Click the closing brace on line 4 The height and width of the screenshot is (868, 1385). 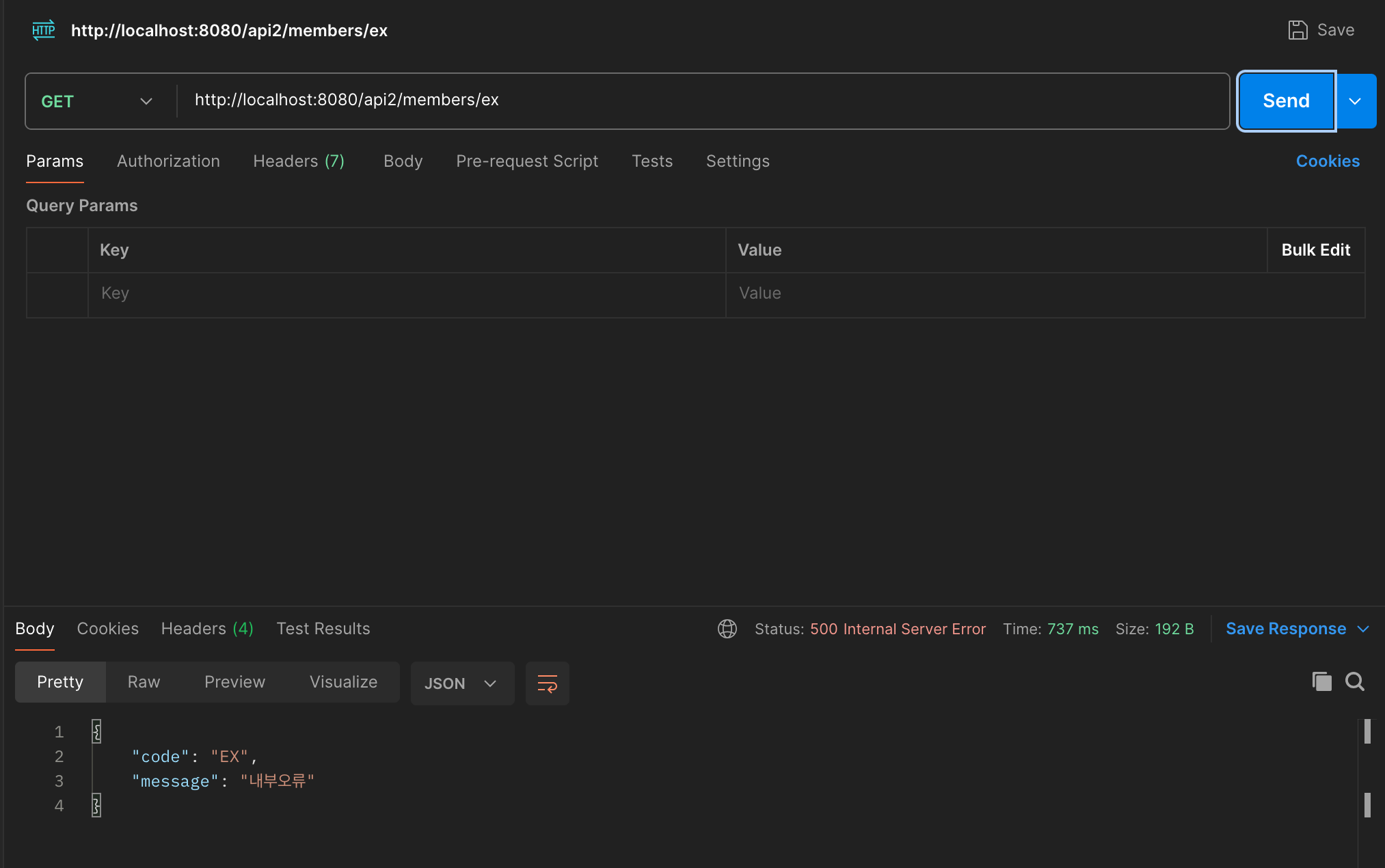[96, 806]
